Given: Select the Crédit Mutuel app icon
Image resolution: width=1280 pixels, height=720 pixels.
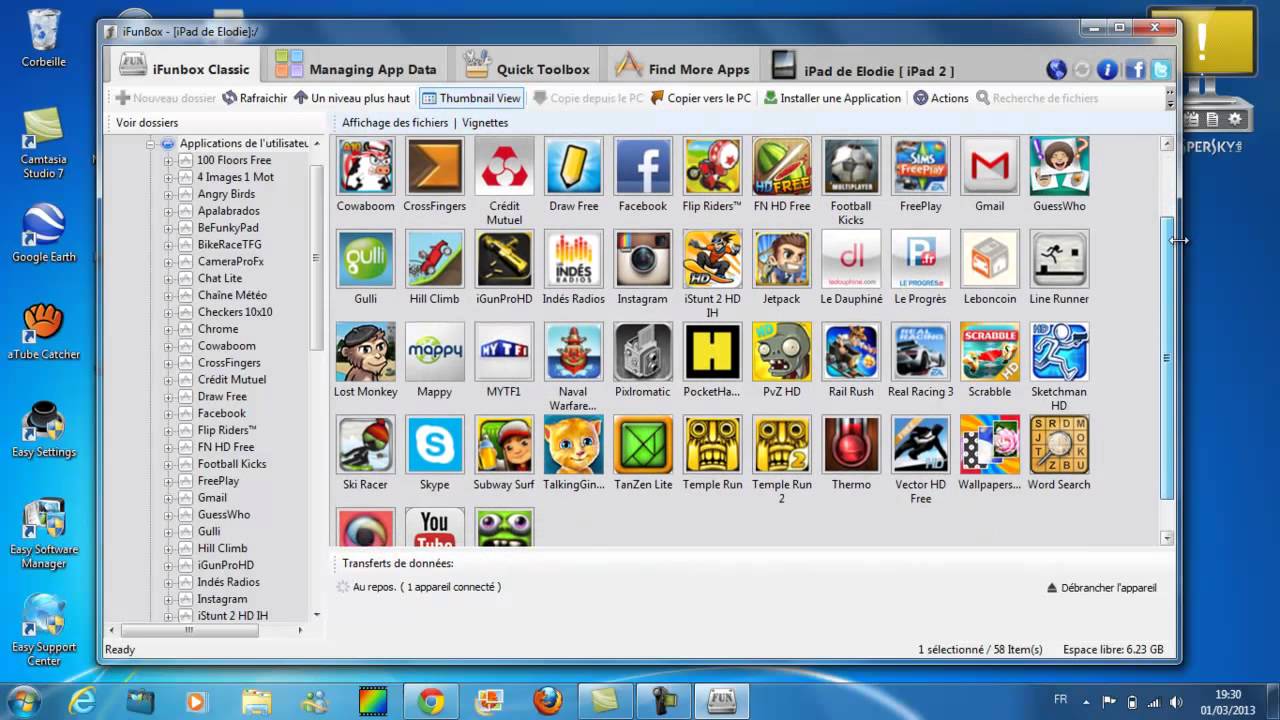Looking at the screenshot, I should [x=504, y=166].
